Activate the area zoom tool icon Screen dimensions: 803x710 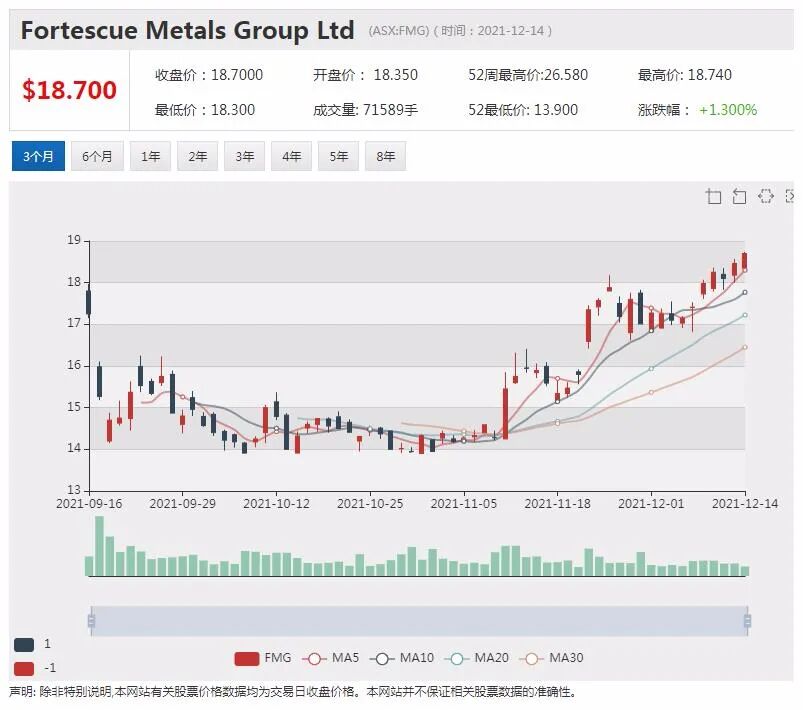point(713,196)
